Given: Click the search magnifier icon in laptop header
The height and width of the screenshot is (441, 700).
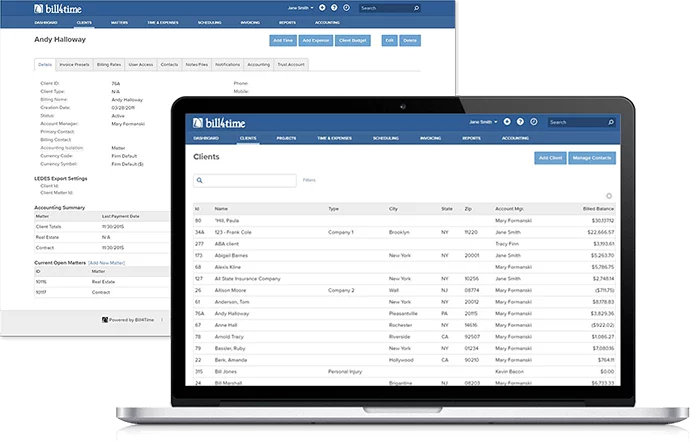Looking at the screenshot, I should click(611, 122).
